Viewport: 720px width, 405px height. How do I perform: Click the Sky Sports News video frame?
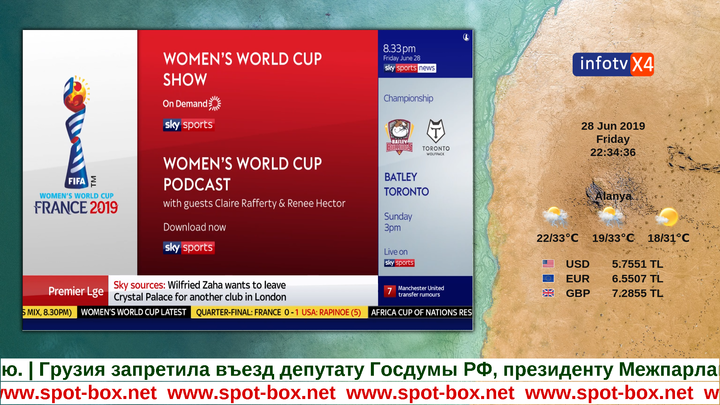248,180
